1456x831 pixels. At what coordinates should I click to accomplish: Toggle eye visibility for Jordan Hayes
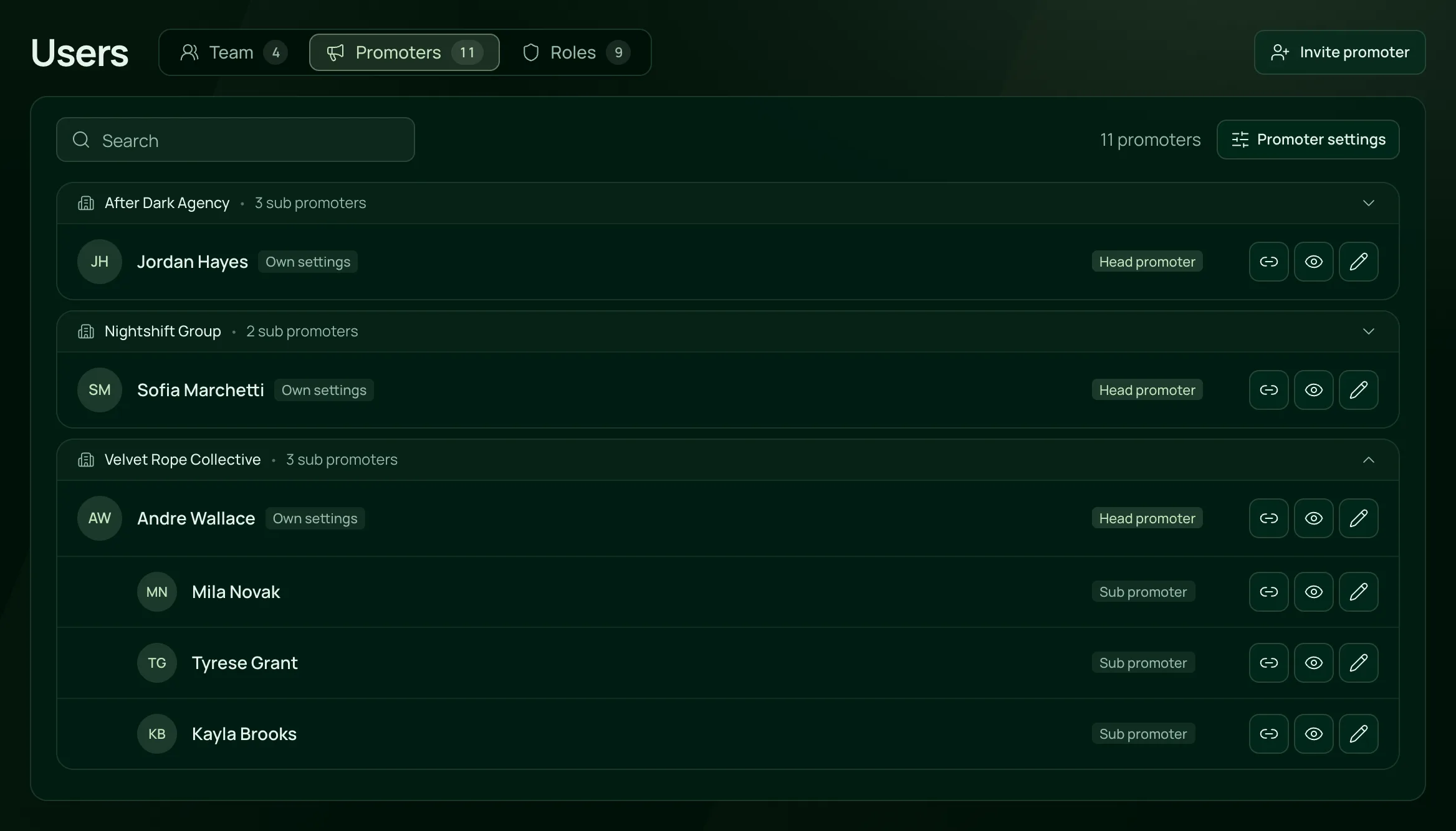point(1313,262)
